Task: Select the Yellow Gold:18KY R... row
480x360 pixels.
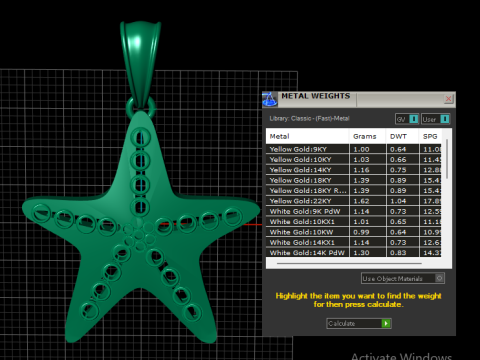Action: point(354,191)
